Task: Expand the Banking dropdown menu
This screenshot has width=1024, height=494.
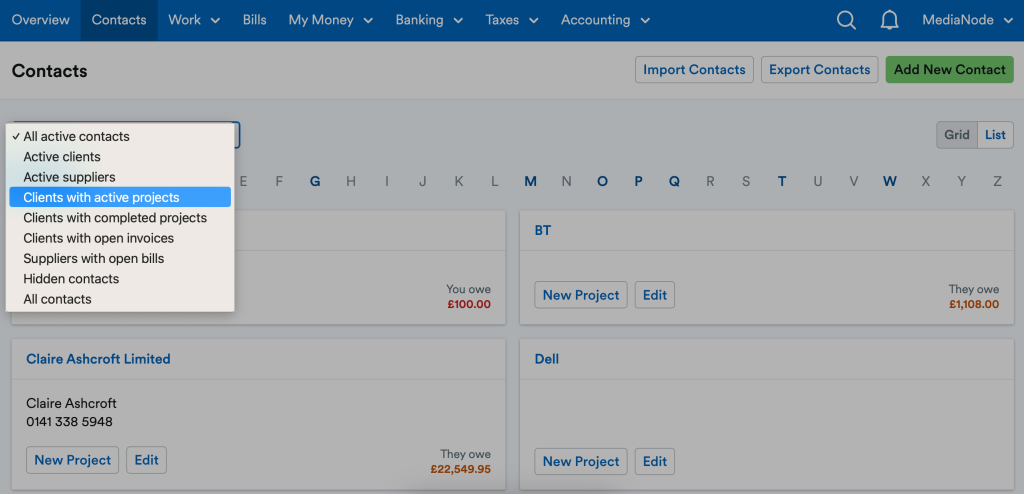Action: point(429,20)
